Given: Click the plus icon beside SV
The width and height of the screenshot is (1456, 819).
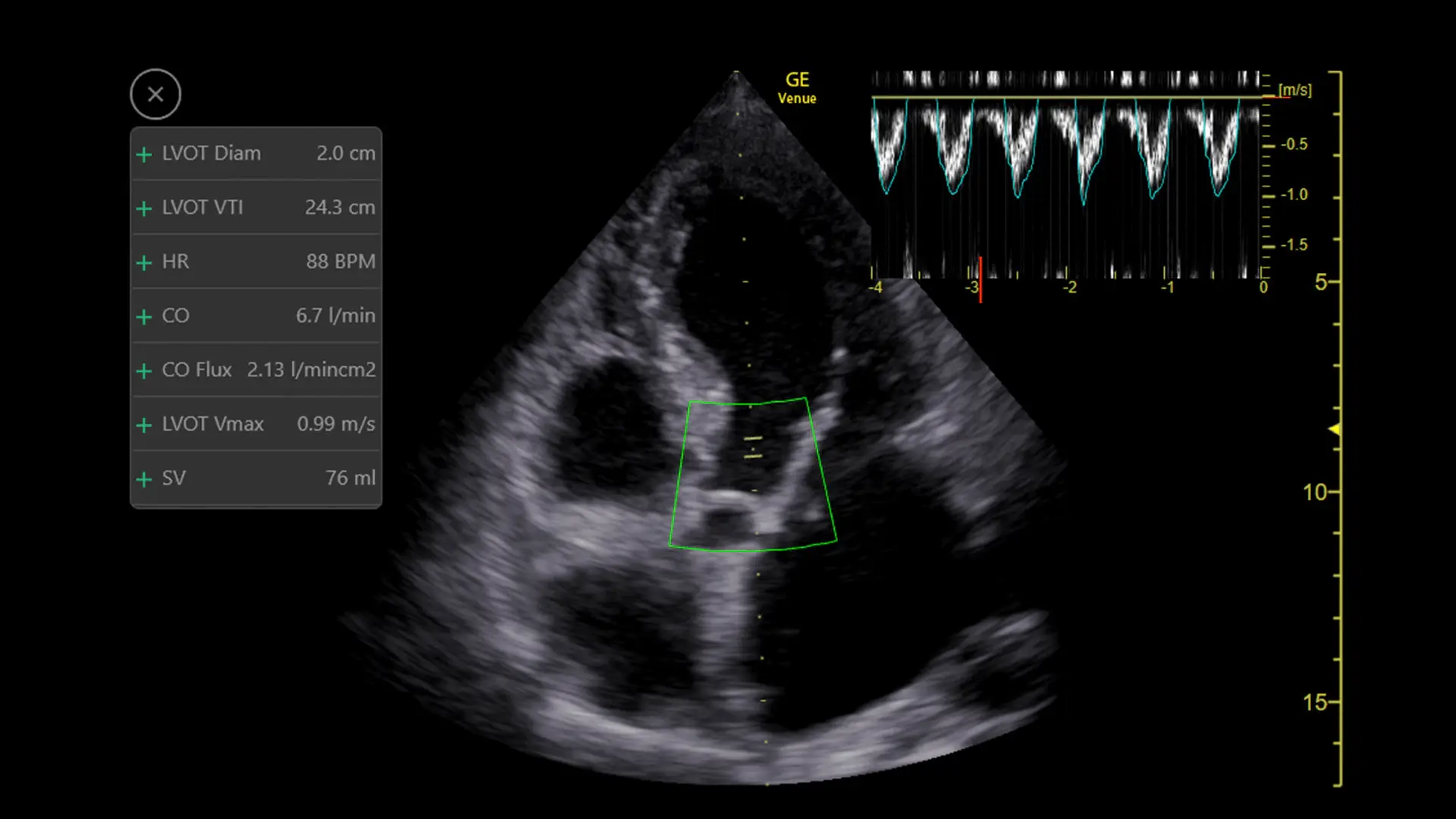Looking at the screenshot, I should pos(144,479).
